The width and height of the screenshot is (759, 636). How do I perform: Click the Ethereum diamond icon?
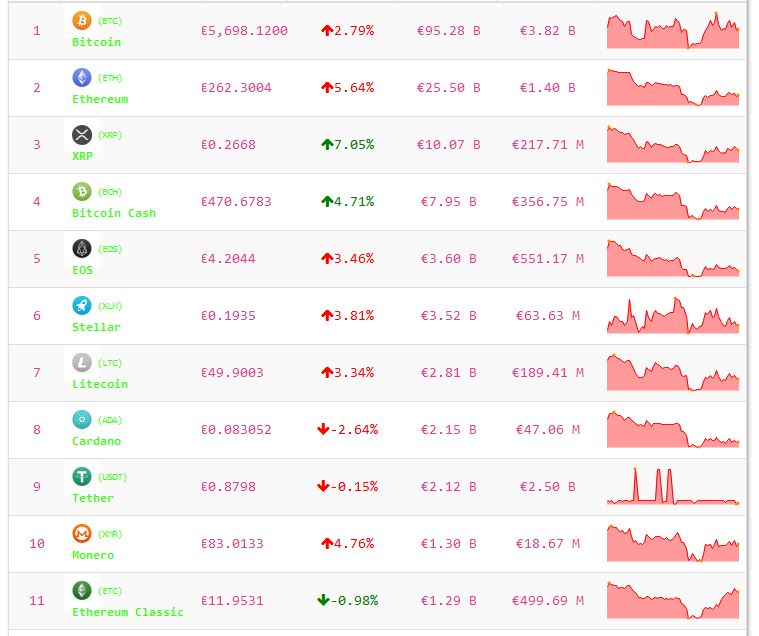(82, 77)
